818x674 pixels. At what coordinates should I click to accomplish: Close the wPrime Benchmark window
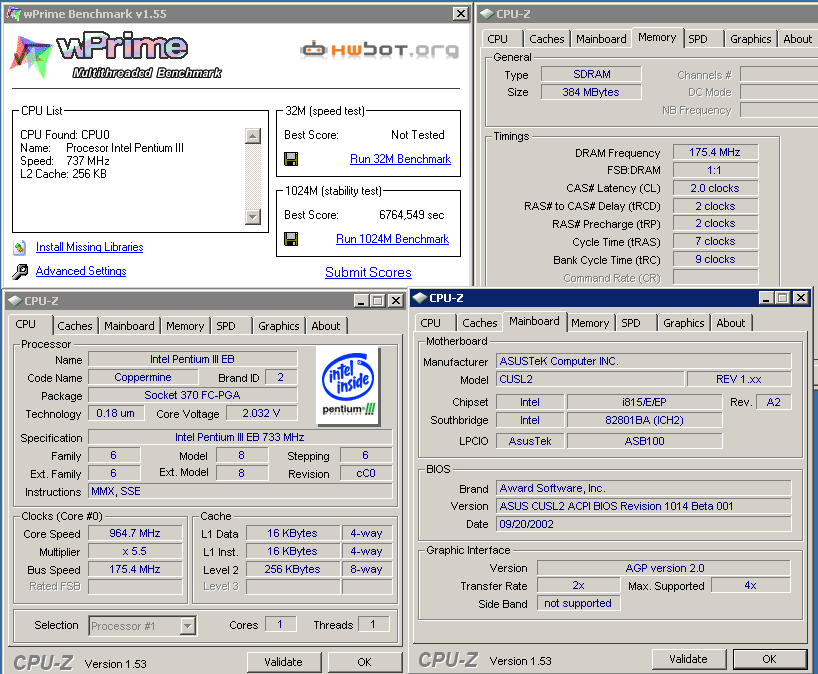[460, 13]
